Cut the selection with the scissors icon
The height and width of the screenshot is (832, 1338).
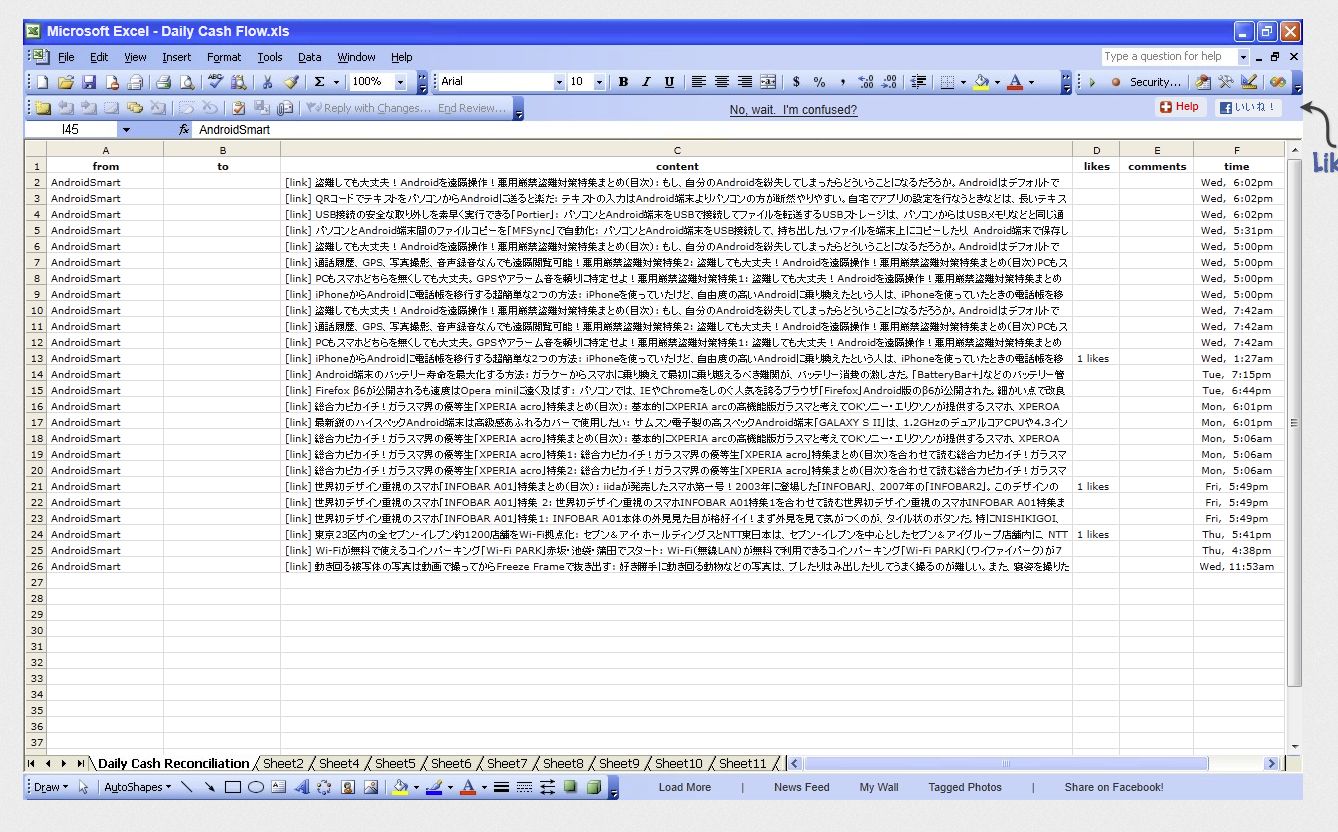point(267,82)
